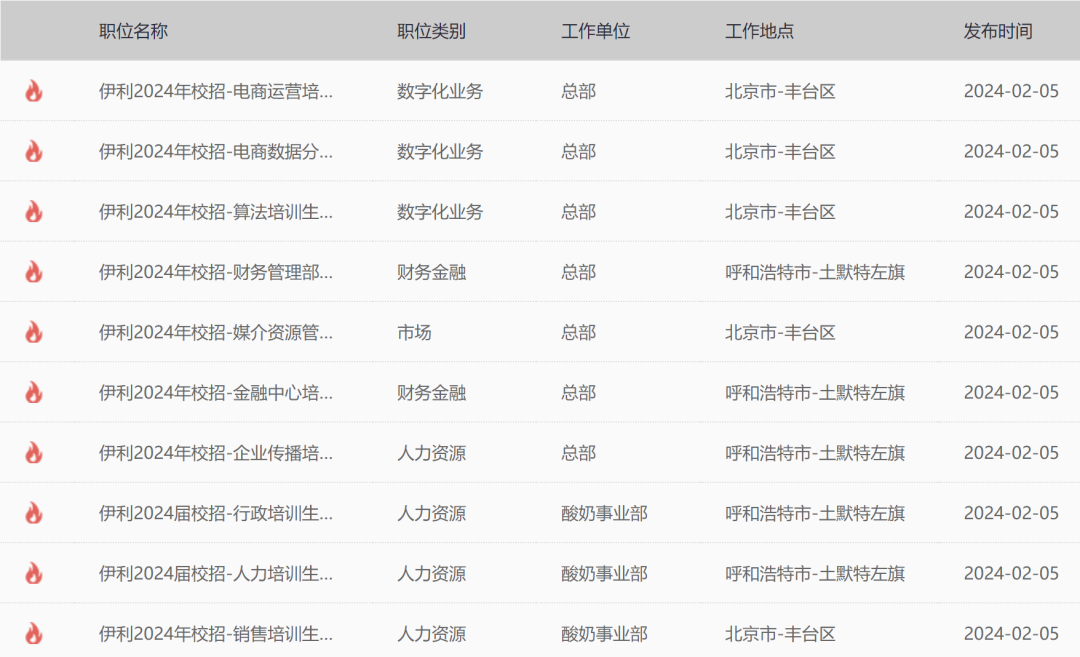1080x657 pixels.
Task: Click 总部 in the 电商运营培 row
Action: pos(578,91)
